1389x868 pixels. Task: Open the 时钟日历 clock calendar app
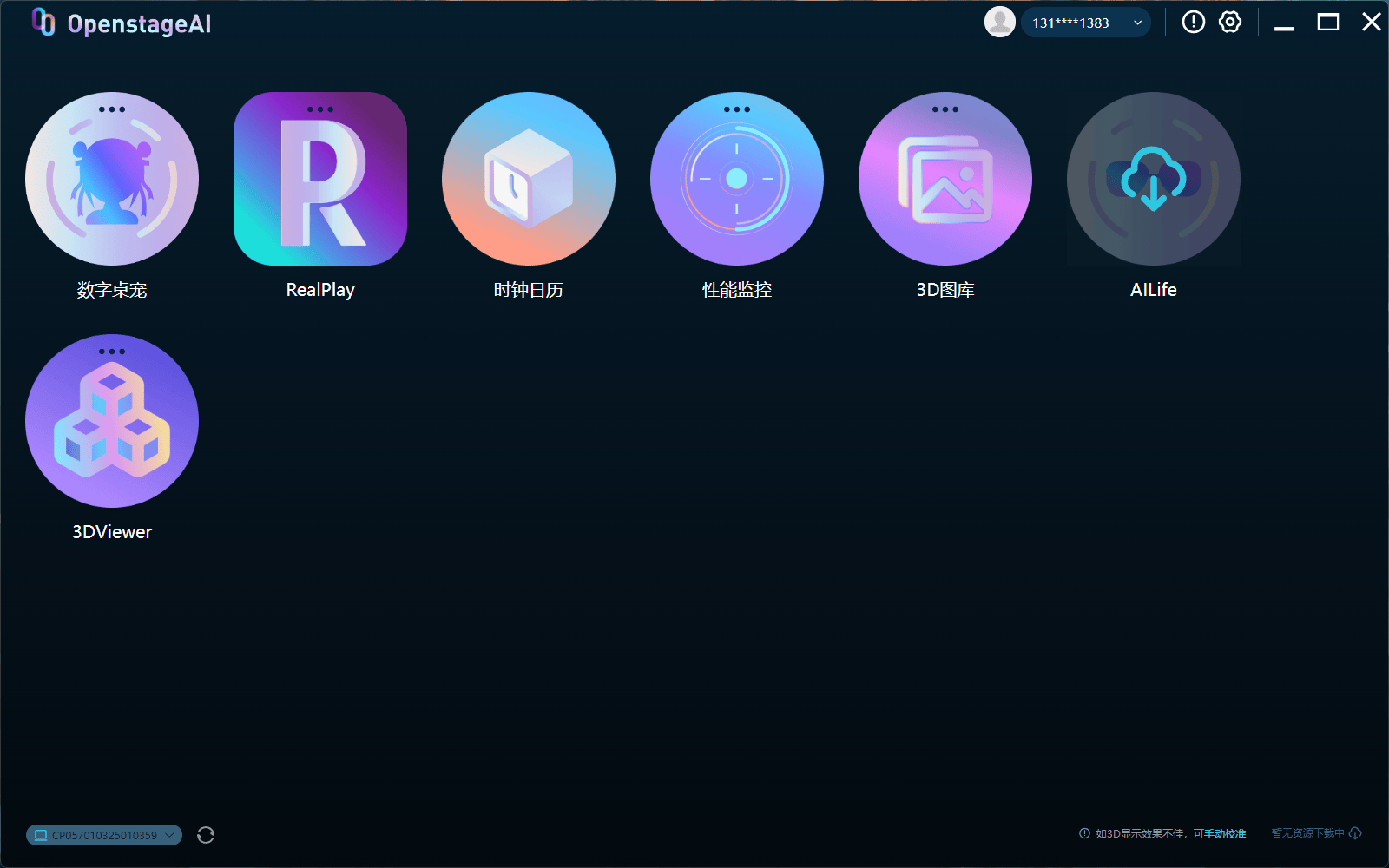(x=529, y=179)
